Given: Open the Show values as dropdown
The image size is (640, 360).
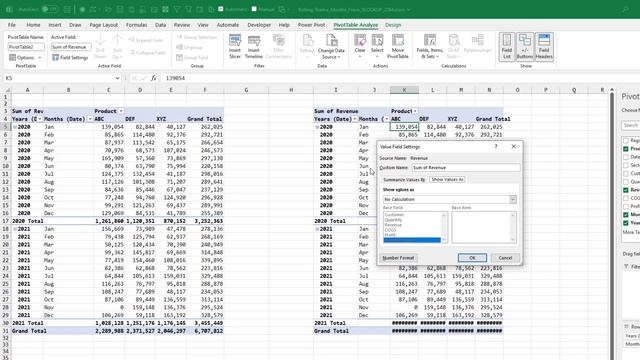Looking at the screenshot, I should (512, 199).
